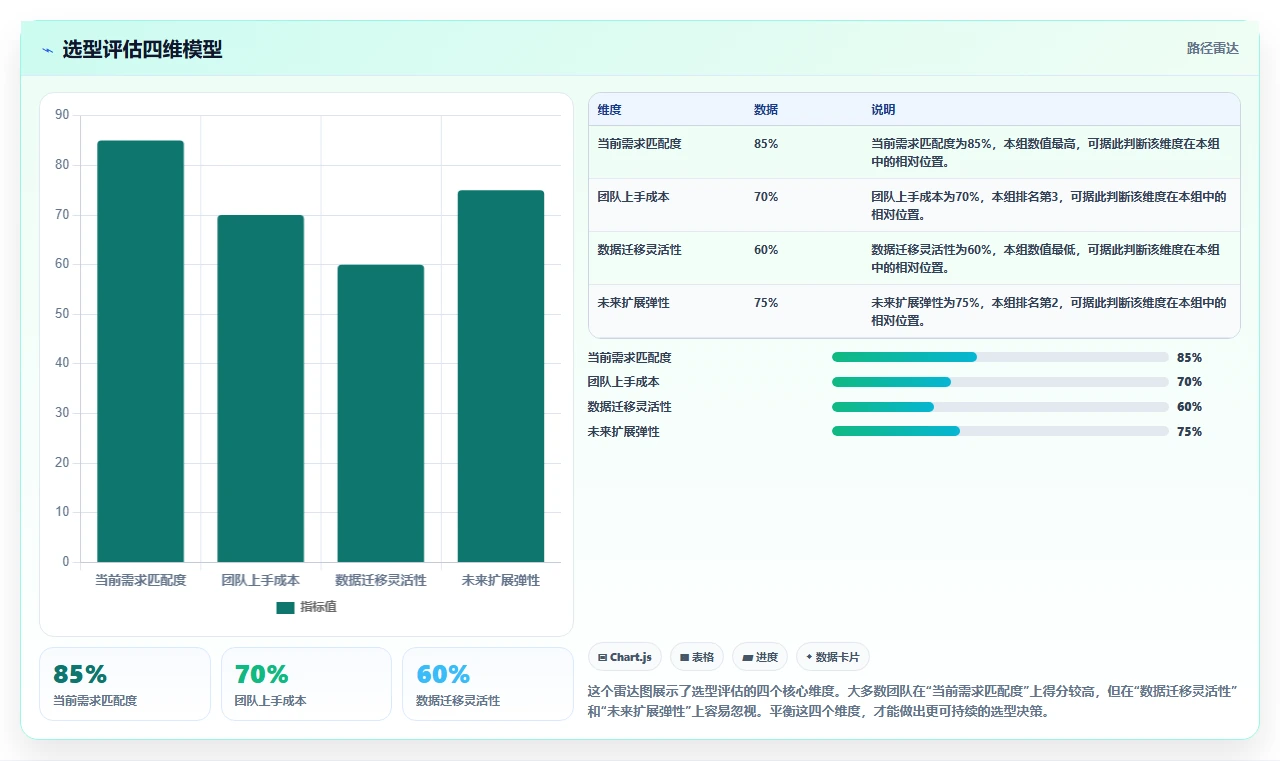Image resolution: width=1280 pixels, height=761 pixels.
Task: Click the 未来扩展弹性 progress bar
Action: (1000, 432)
